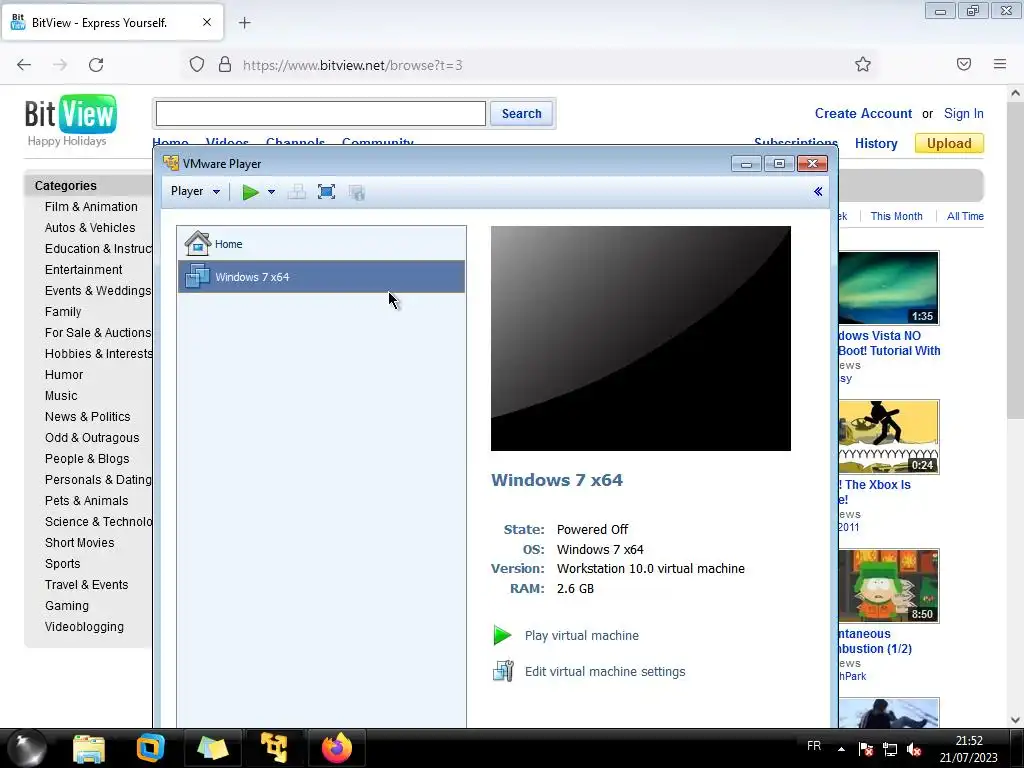1024x768 pixels.
Task: Open the Pocket save icon
Action: 964,64
